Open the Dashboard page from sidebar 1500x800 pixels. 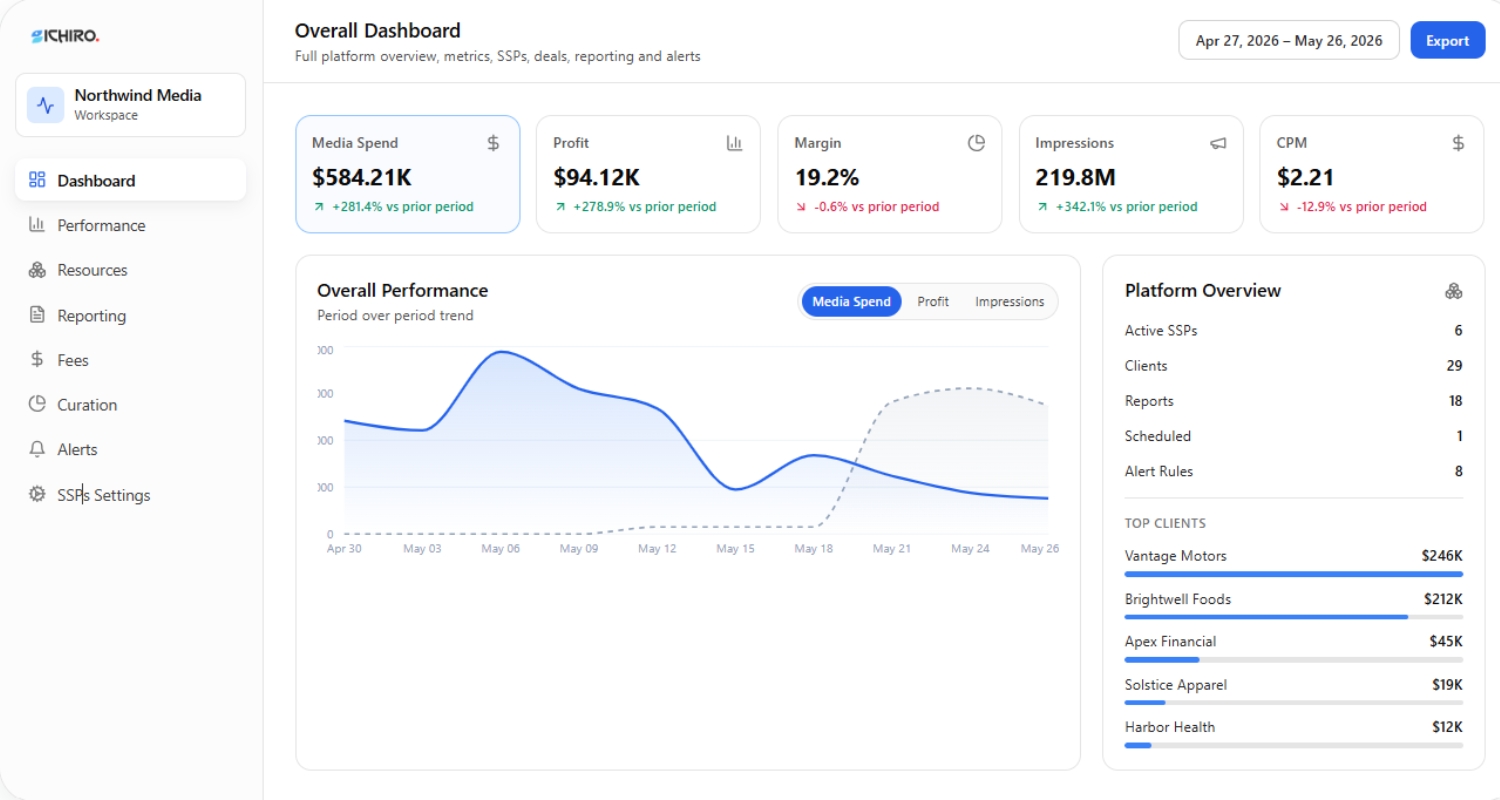click(x=130, y=180)
